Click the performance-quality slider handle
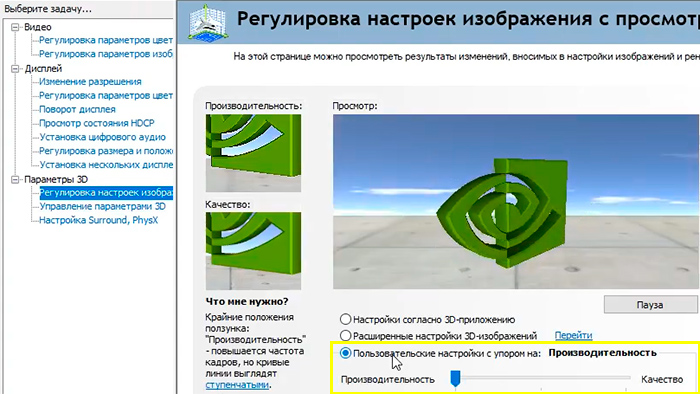Image resolution: width=700 pixels, height=394 pixels. point(455,378)
